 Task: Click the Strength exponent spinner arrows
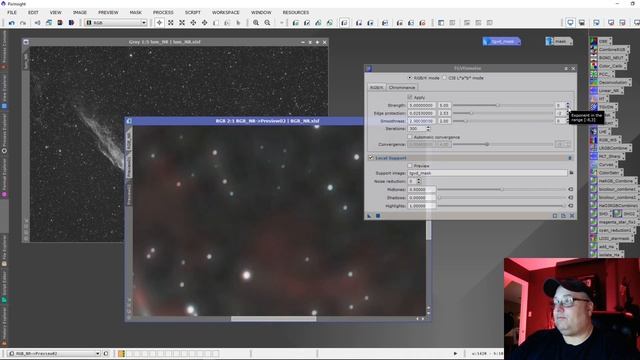click(567, 105)
